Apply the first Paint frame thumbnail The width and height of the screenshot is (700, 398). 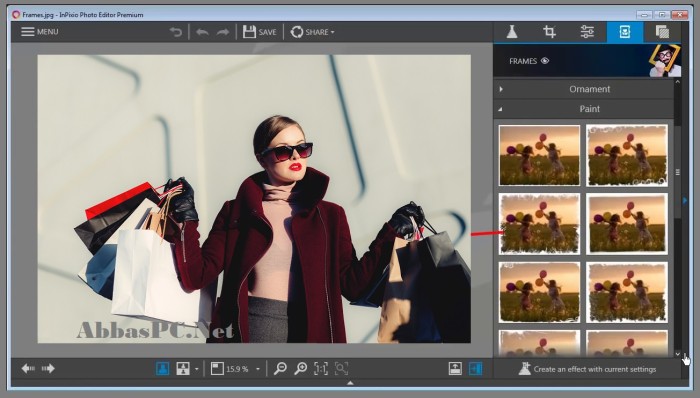click(x=539, y=155)
